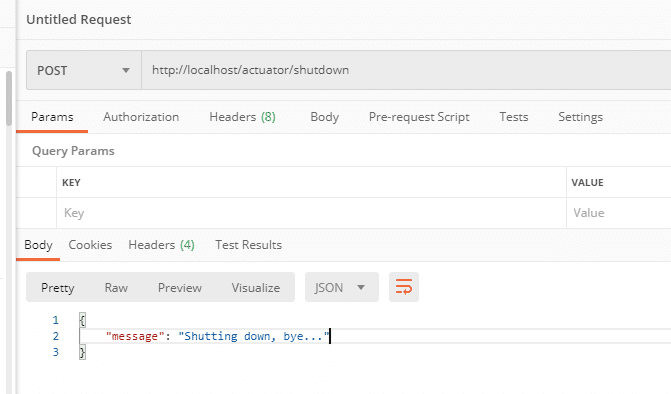
Task: Switch response view to Preview
Action: coord(180,287)
